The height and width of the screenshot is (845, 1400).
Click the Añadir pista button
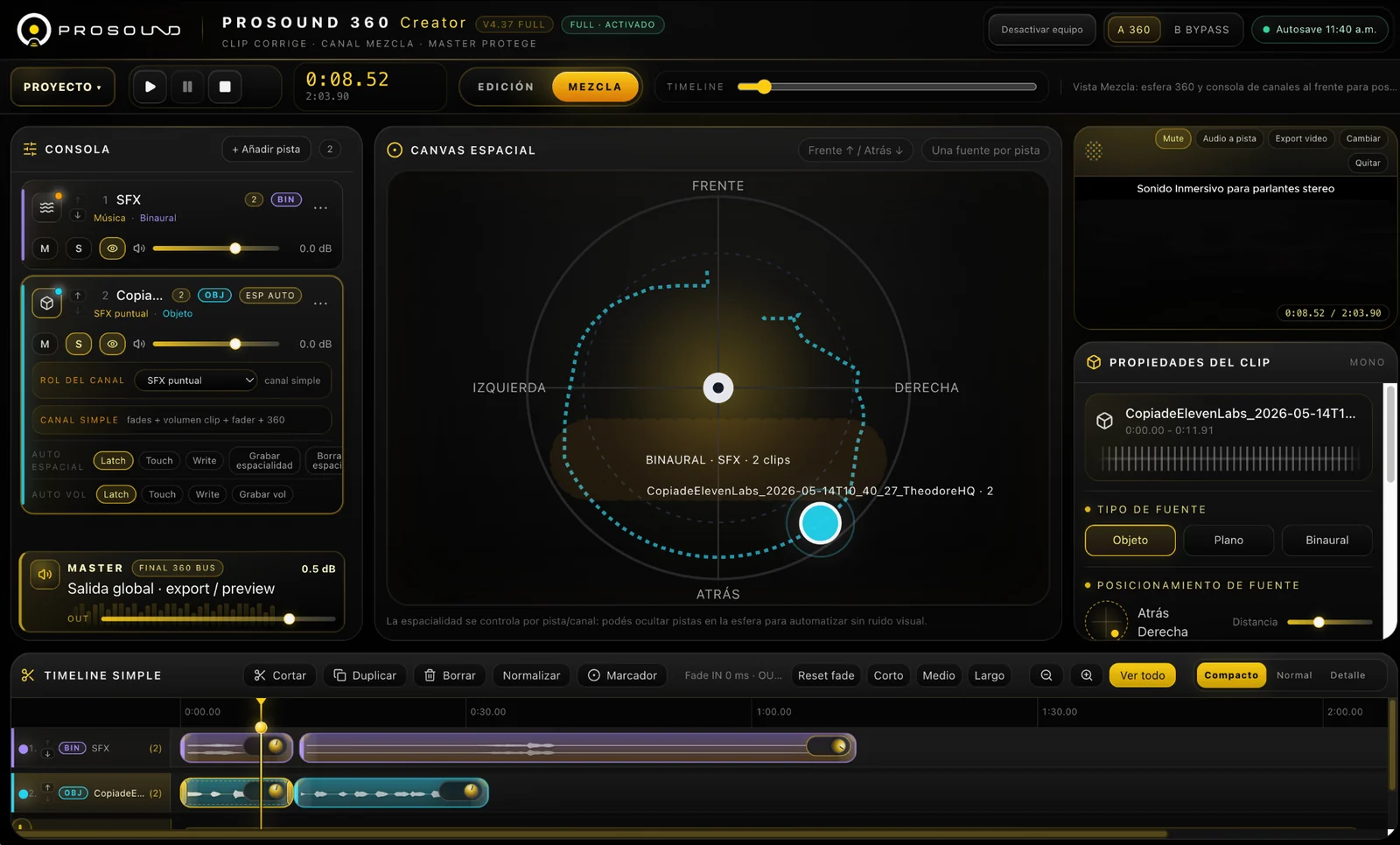(x=266, y=150)
